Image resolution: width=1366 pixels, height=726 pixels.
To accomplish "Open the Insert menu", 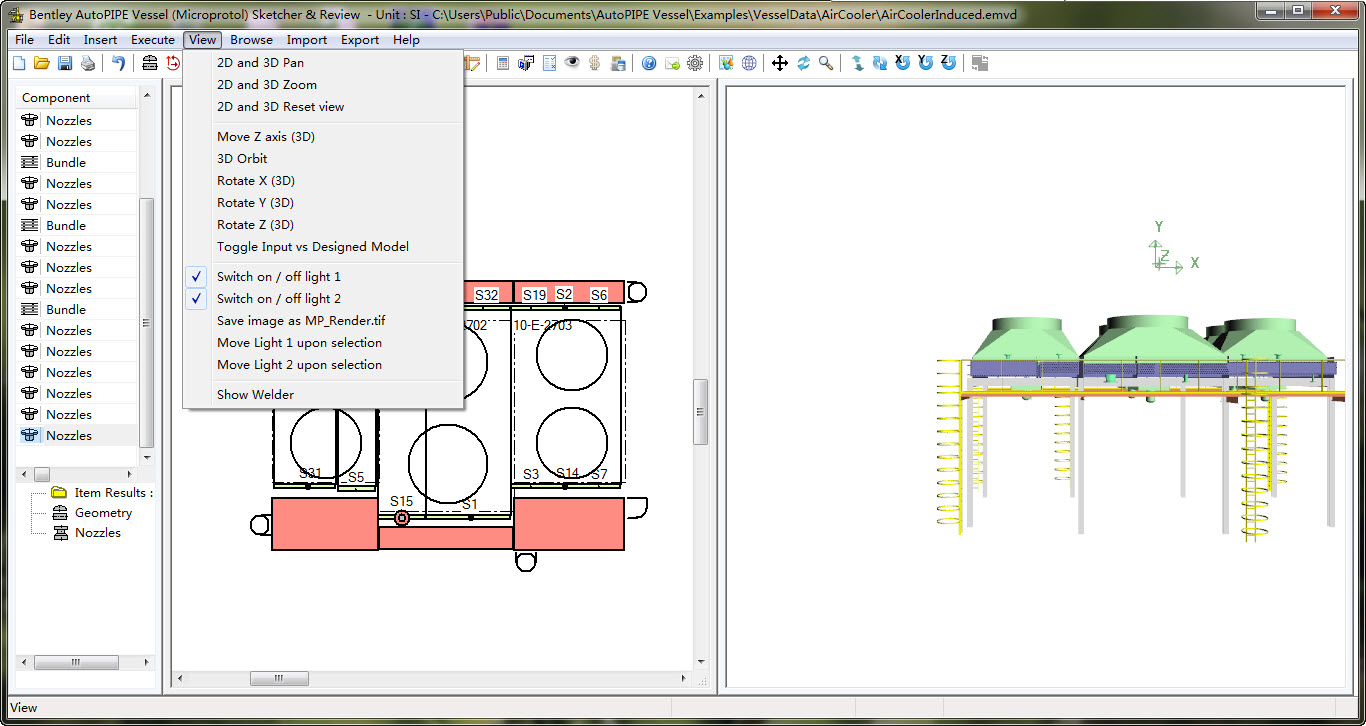I will pyautogui.click(x=100, y=40).
